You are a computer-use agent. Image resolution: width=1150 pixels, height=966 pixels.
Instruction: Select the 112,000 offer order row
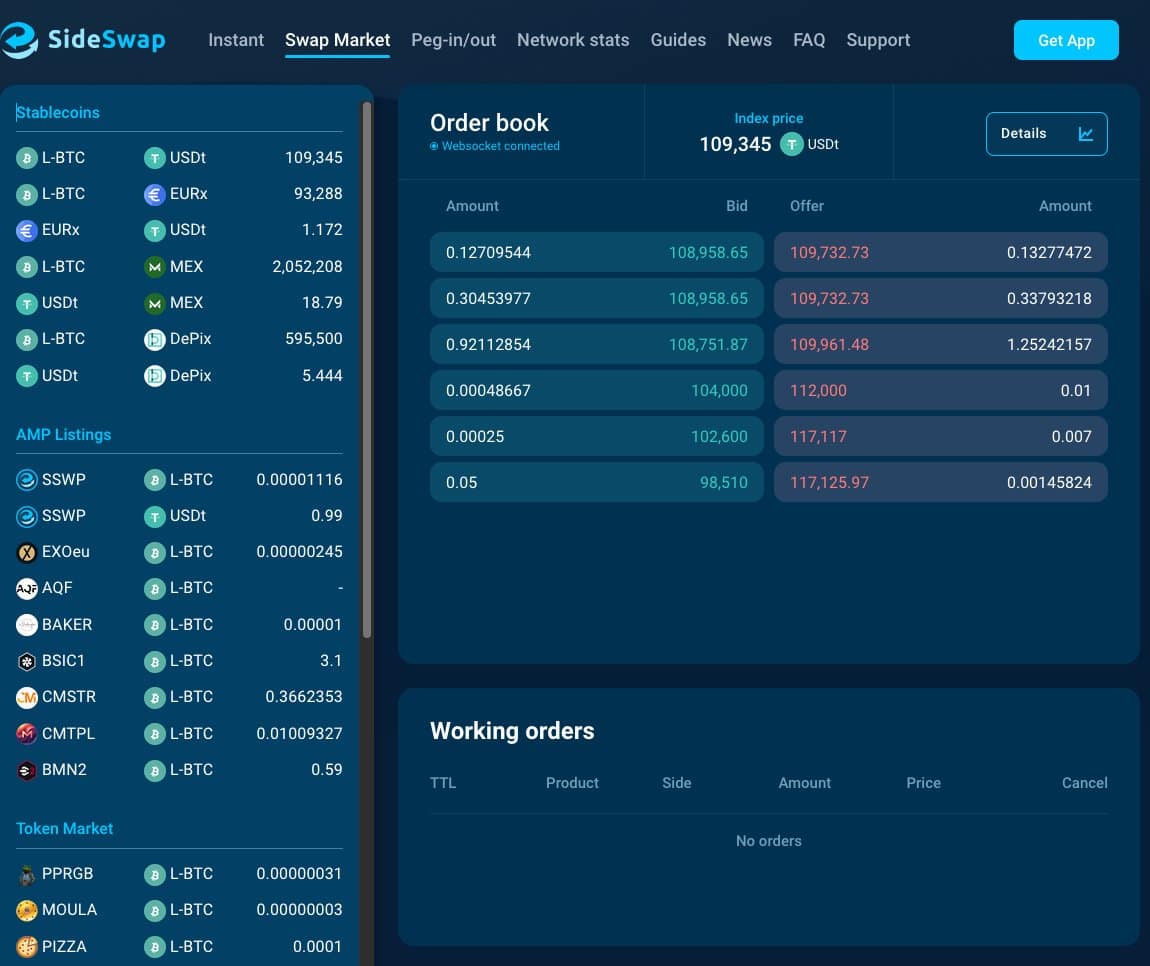[x=940, y=390]
